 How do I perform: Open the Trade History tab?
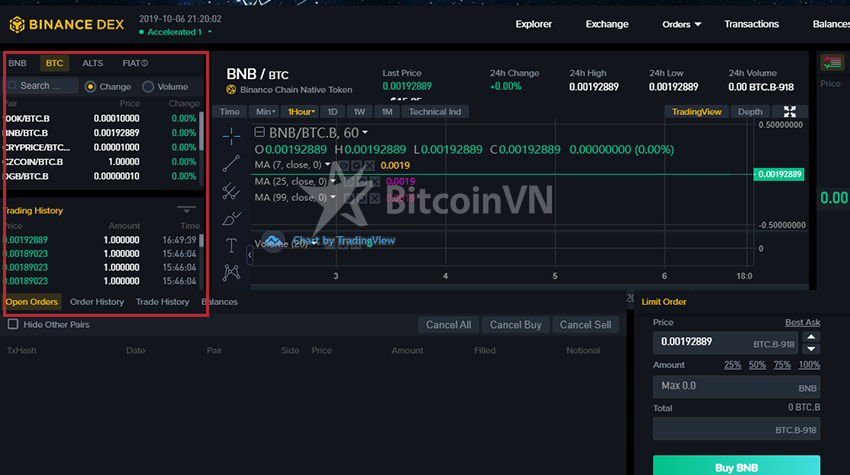pos(163,301)
